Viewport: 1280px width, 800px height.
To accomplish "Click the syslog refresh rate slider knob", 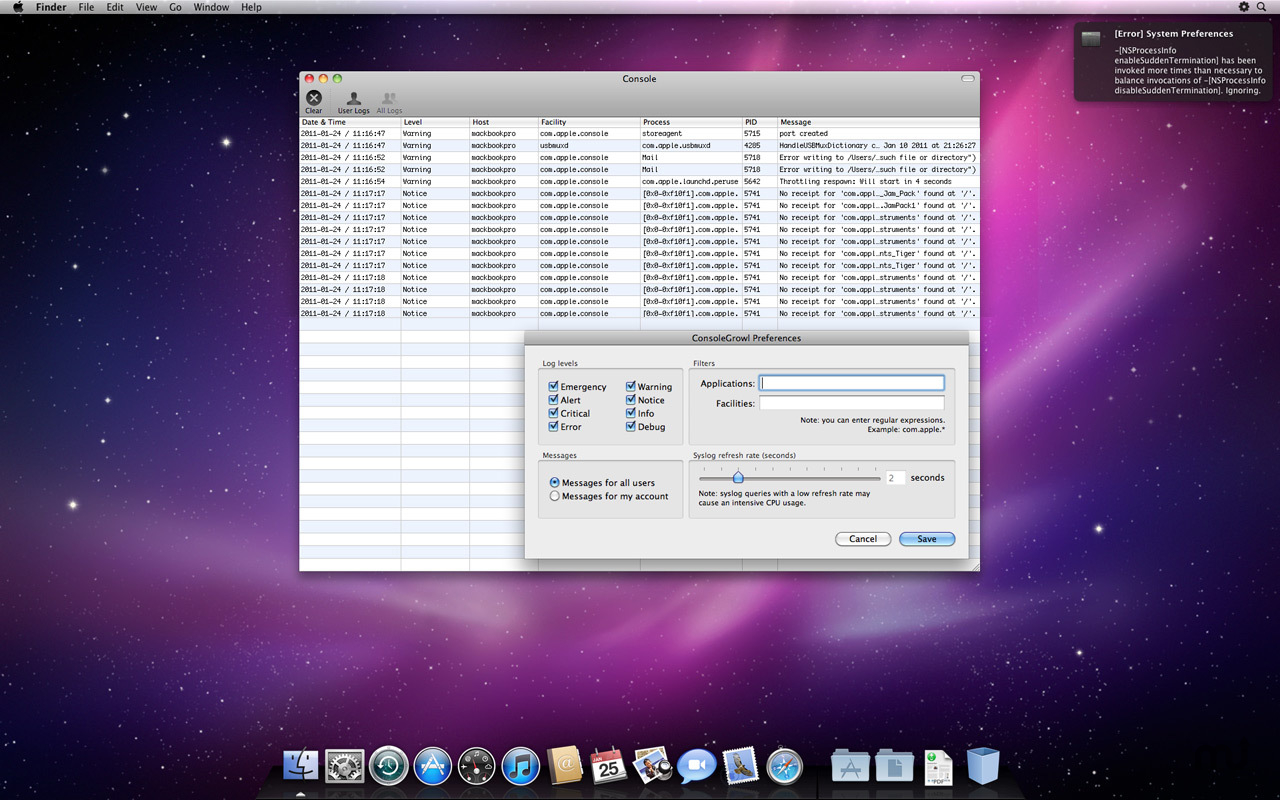I will [x=738, y=477].
